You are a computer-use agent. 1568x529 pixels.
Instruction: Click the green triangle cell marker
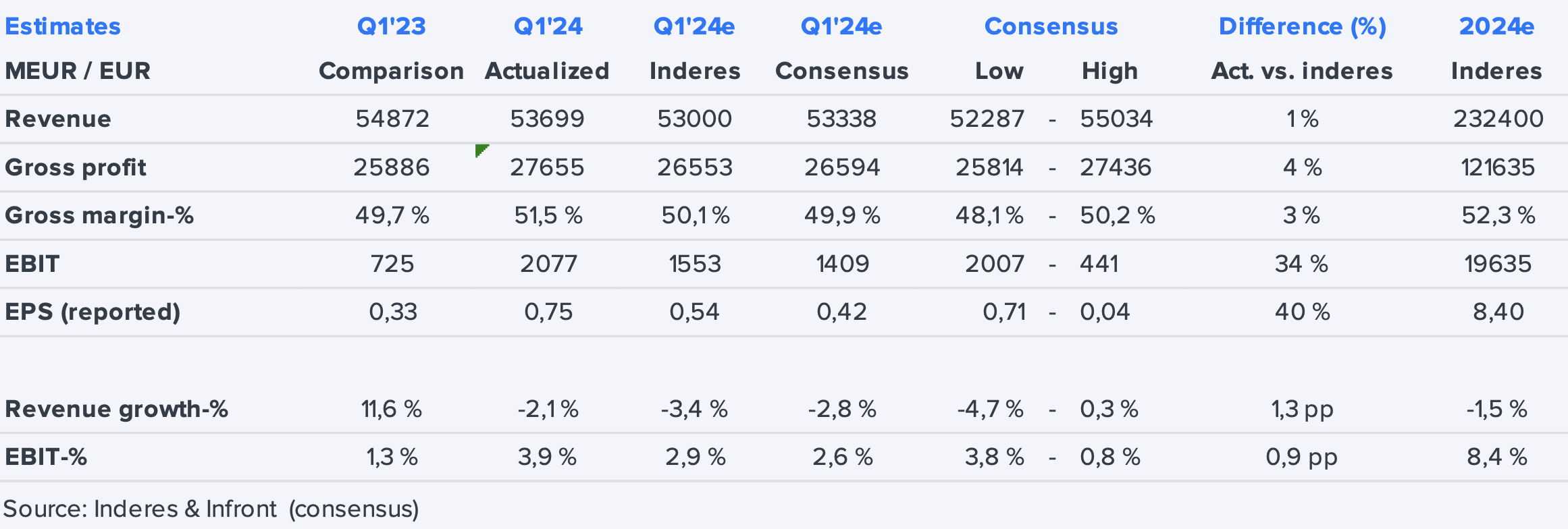tap(480, 150)
